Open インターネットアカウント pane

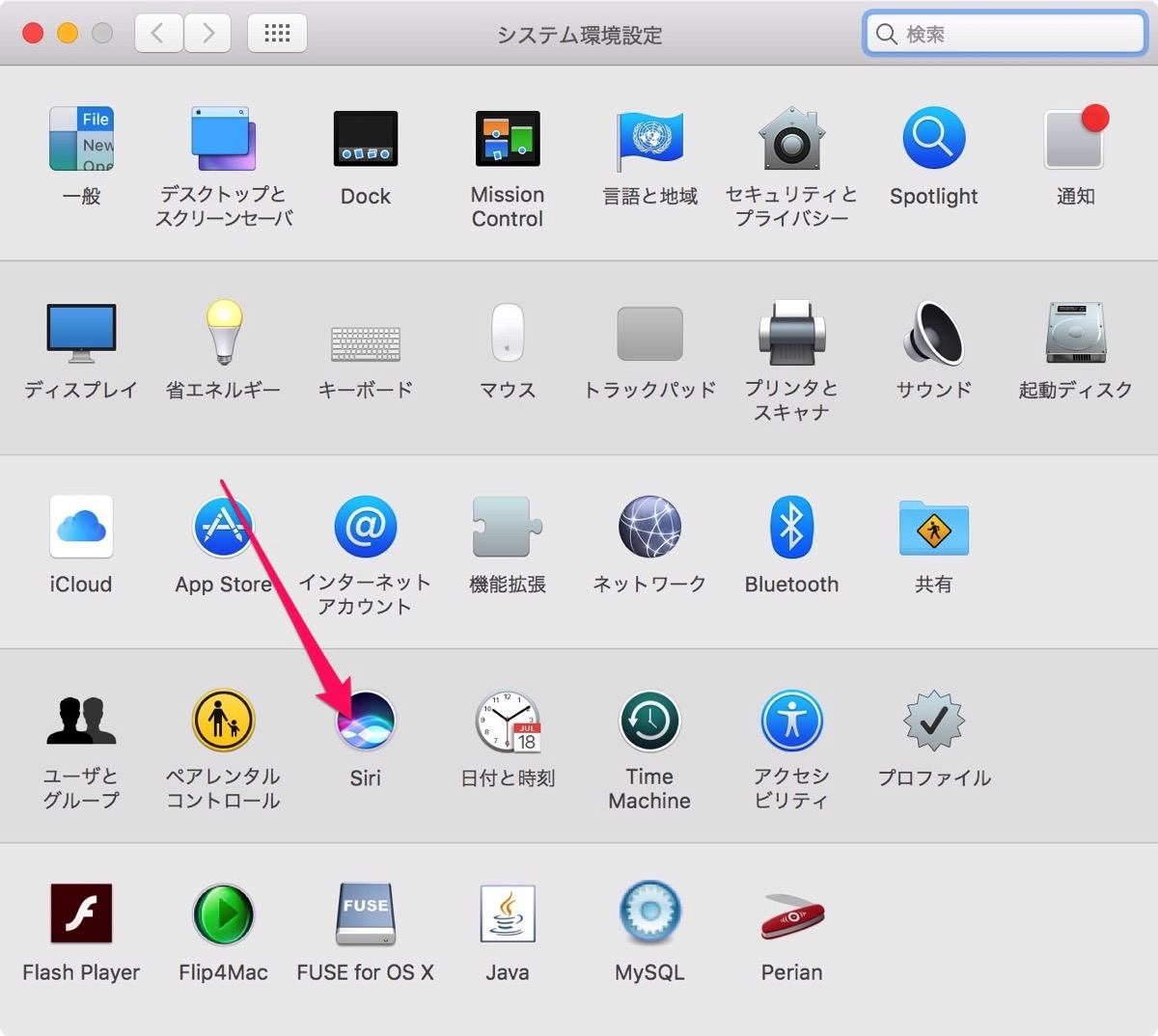366,527
